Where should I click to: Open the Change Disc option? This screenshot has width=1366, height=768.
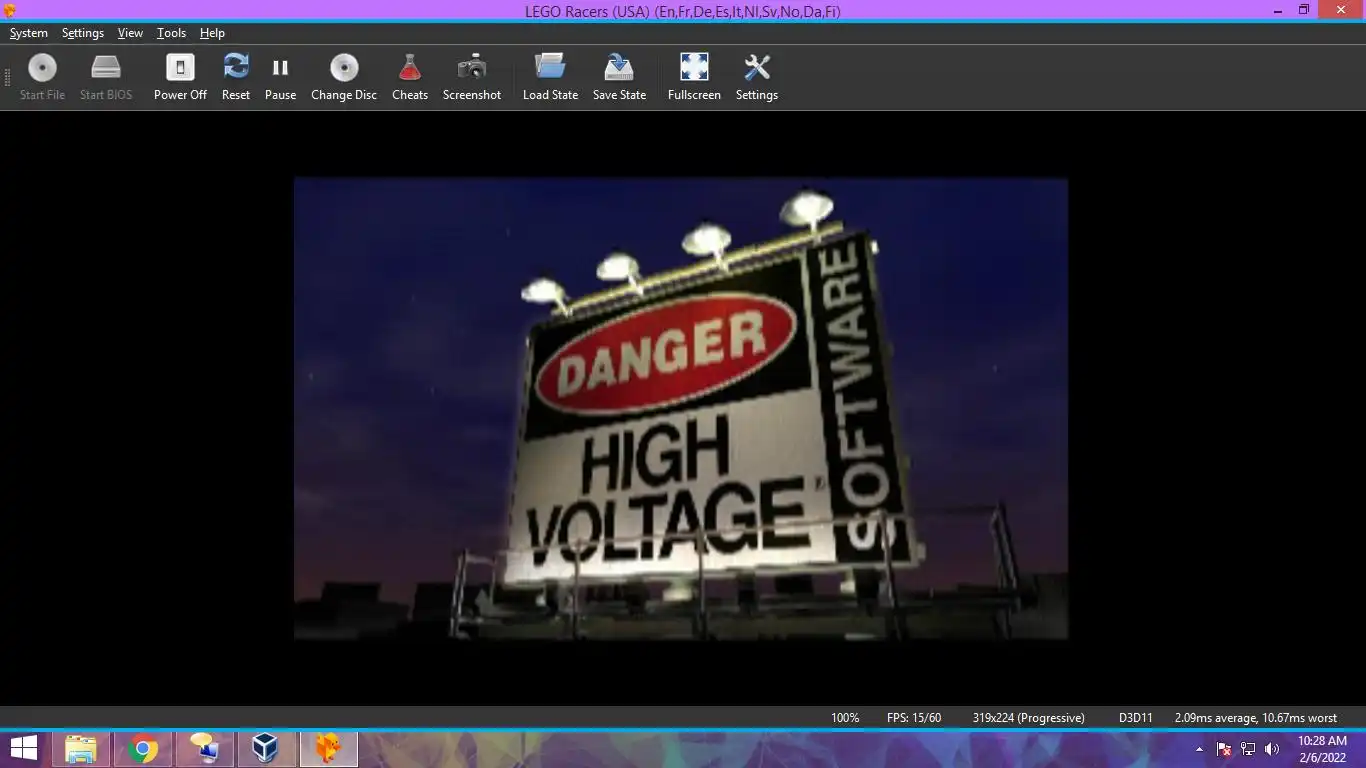[344, 77]
